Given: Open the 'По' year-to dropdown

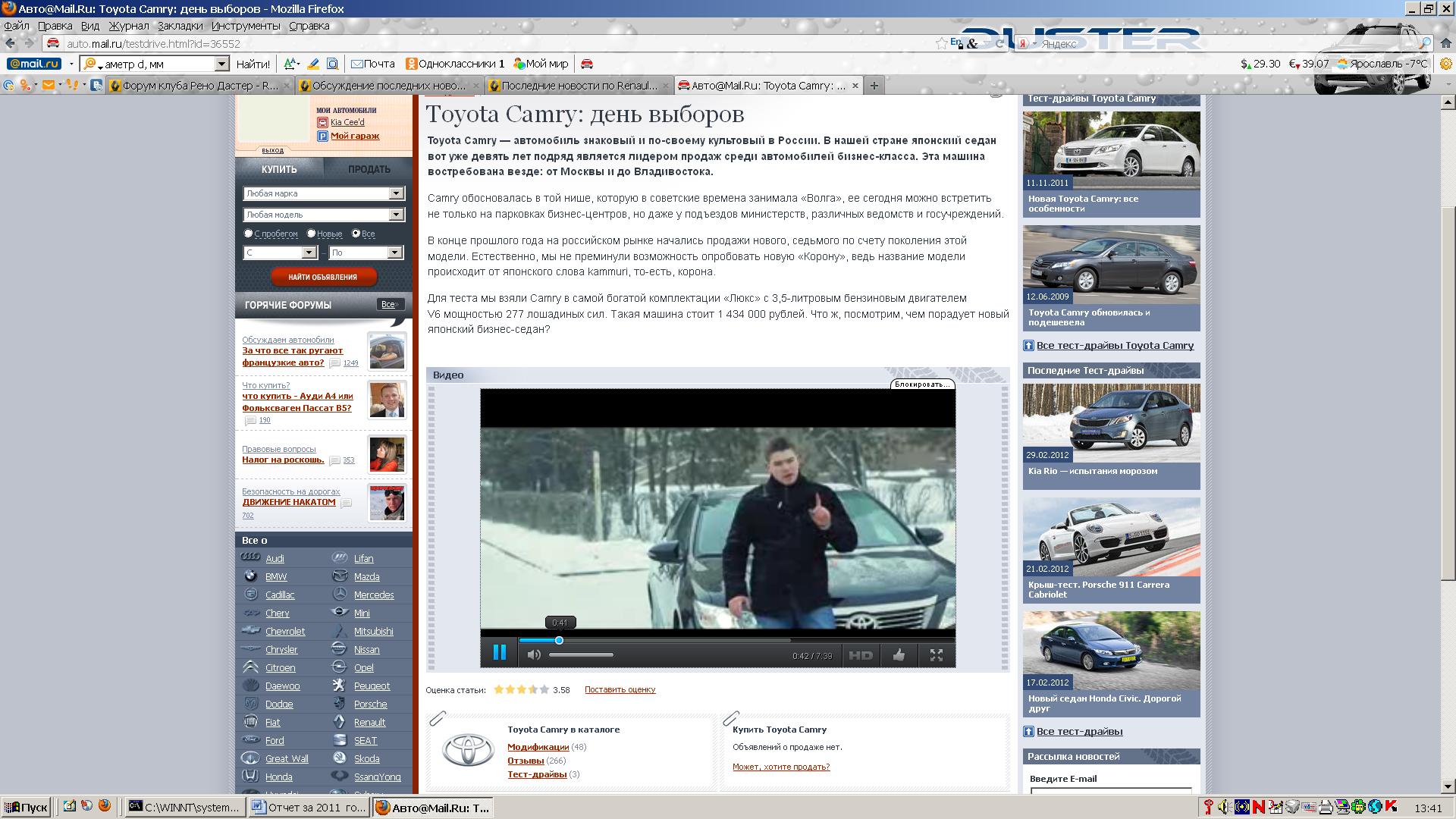Looking at the screenshot, I should click(366, 253).
